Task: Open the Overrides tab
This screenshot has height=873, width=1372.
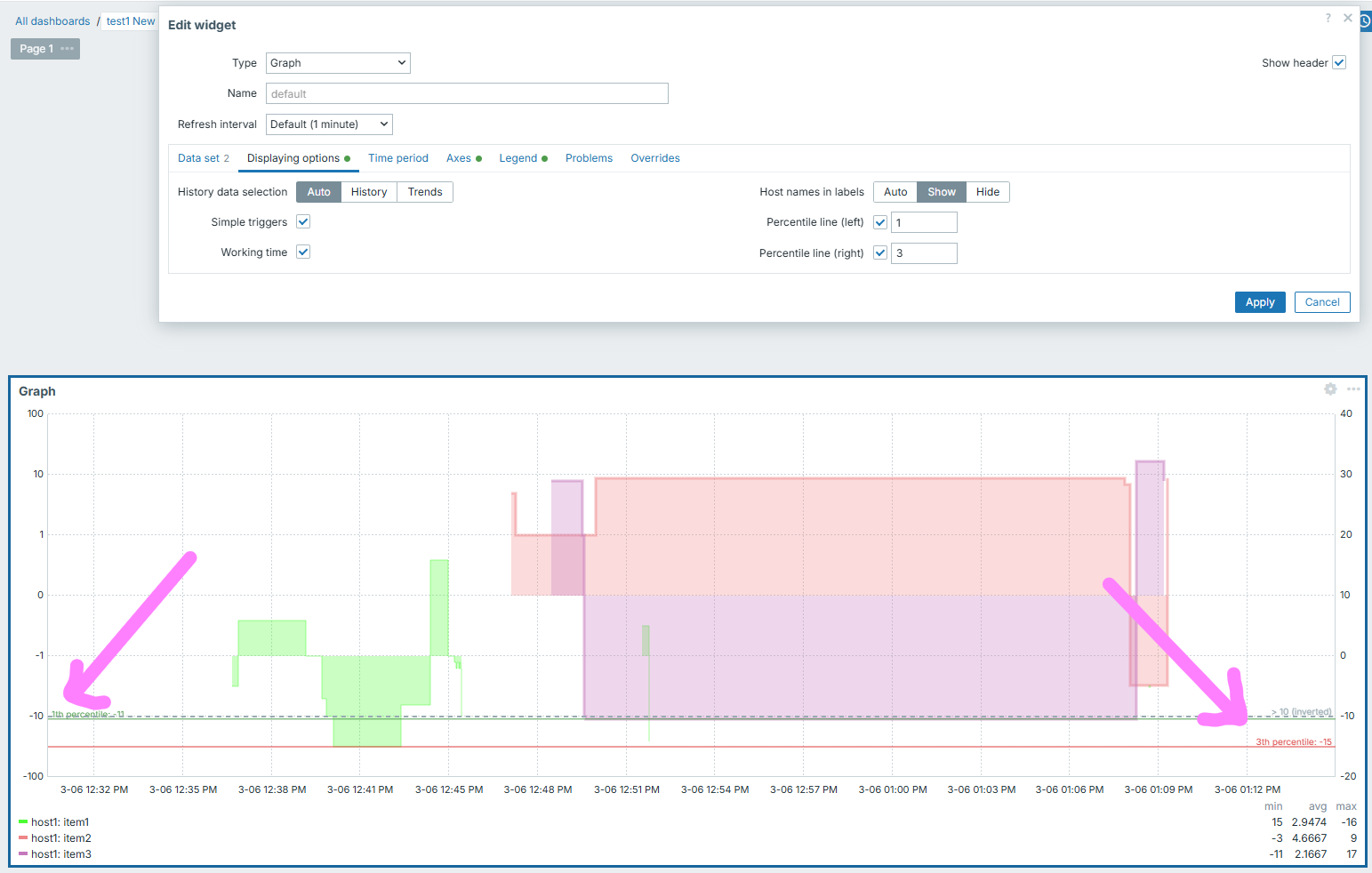Action: tap(655, 158)
